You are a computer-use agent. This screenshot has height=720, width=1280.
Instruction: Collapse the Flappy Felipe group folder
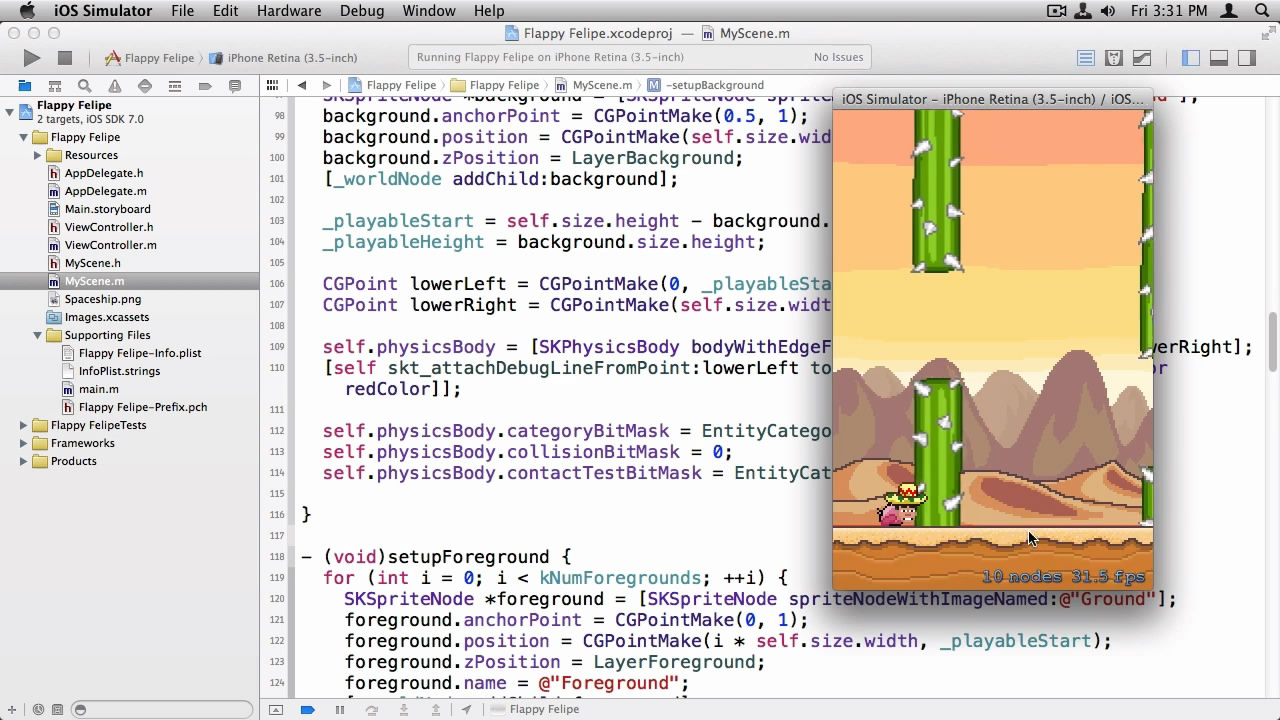[24, 138]
